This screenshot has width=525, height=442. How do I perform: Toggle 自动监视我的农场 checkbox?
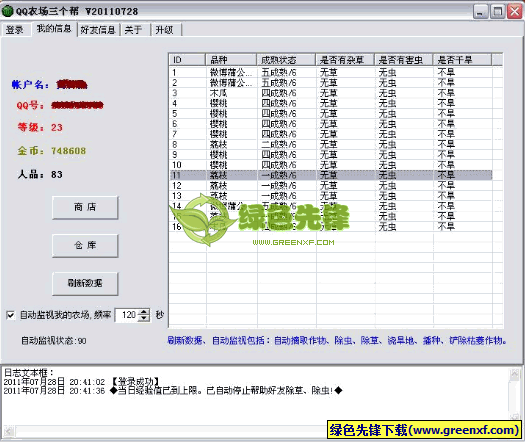tap(11, 315)
